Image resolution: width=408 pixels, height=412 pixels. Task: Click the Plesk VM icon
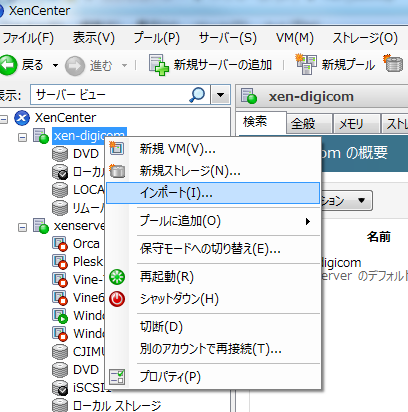[60, 262]
